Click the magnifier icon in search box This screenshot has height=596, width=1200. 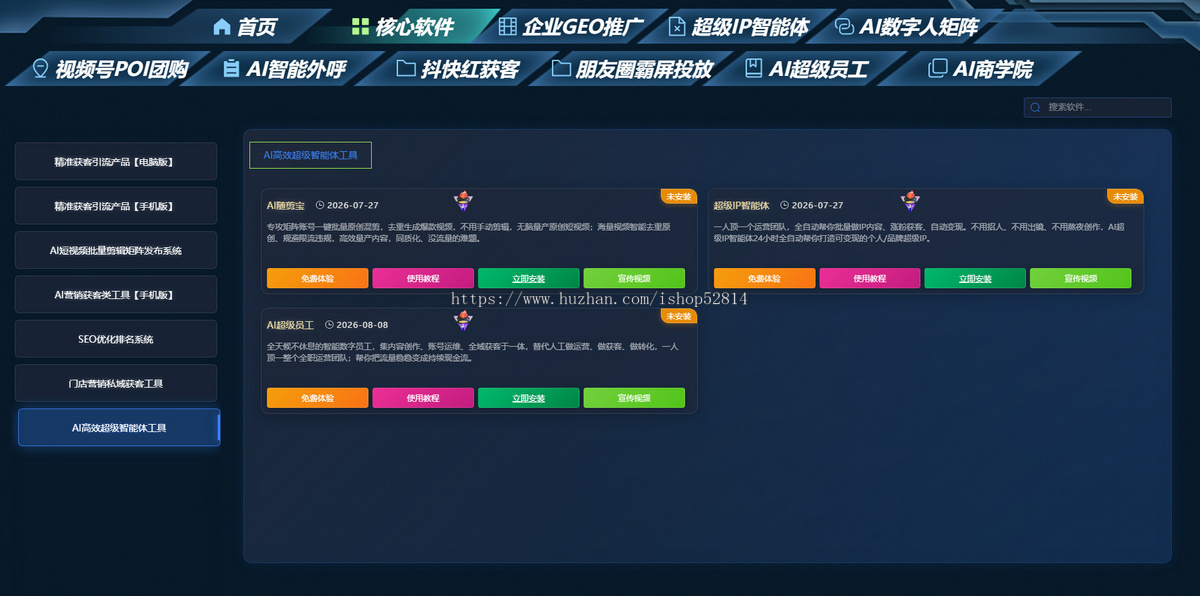click(x=1036, y=107)
